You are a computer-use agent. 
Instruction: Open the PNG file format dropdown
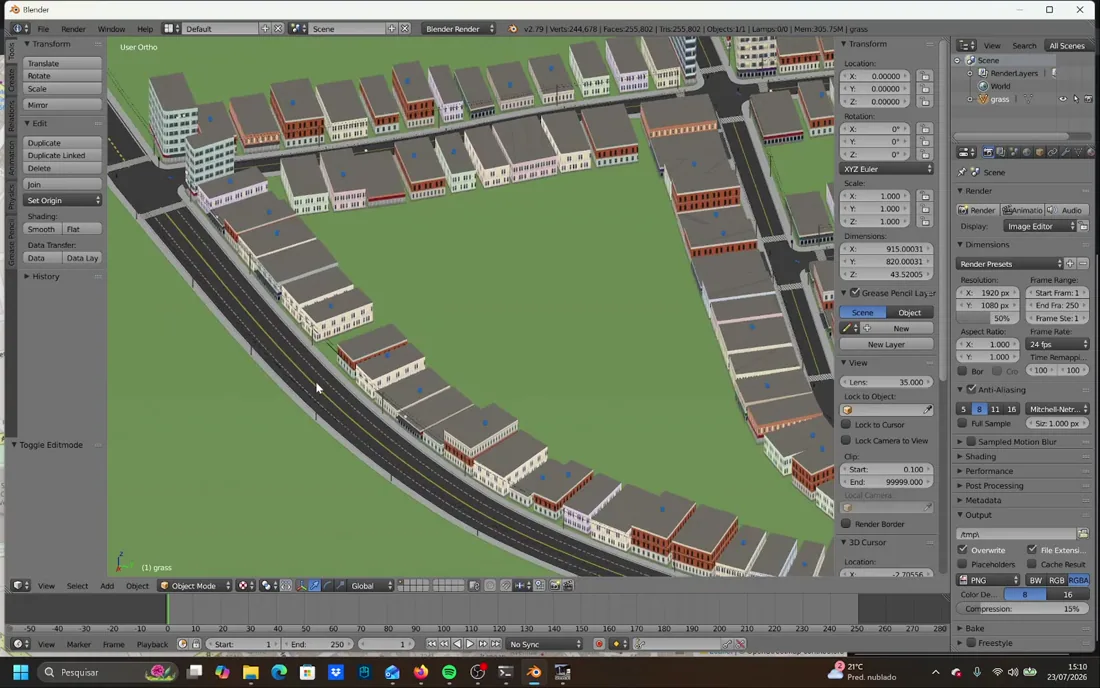pyautogui.click(x=988, y=580)
